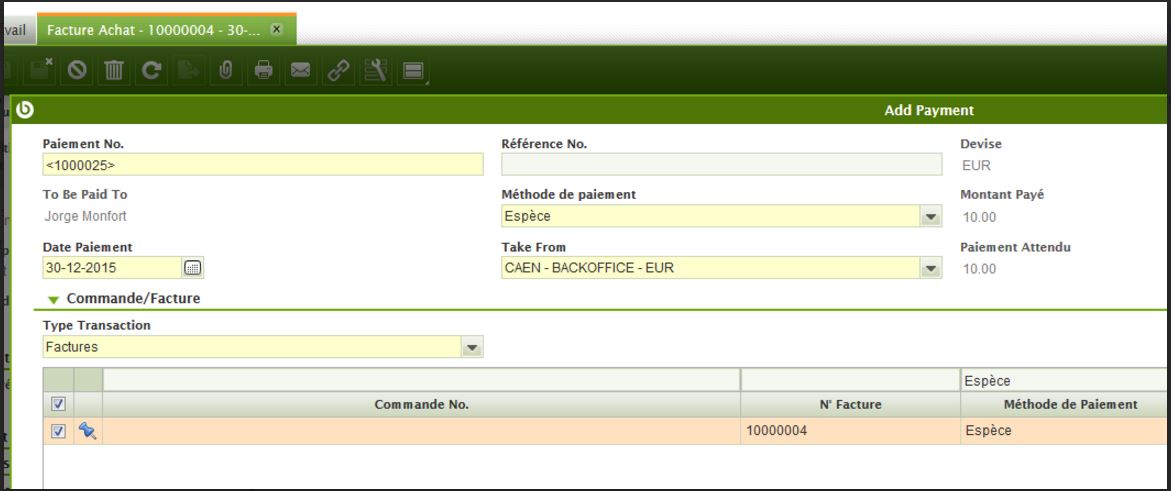1171x491 pixels.
Task: Click the blue pin icon in invoice row
Action: (87, 430)
